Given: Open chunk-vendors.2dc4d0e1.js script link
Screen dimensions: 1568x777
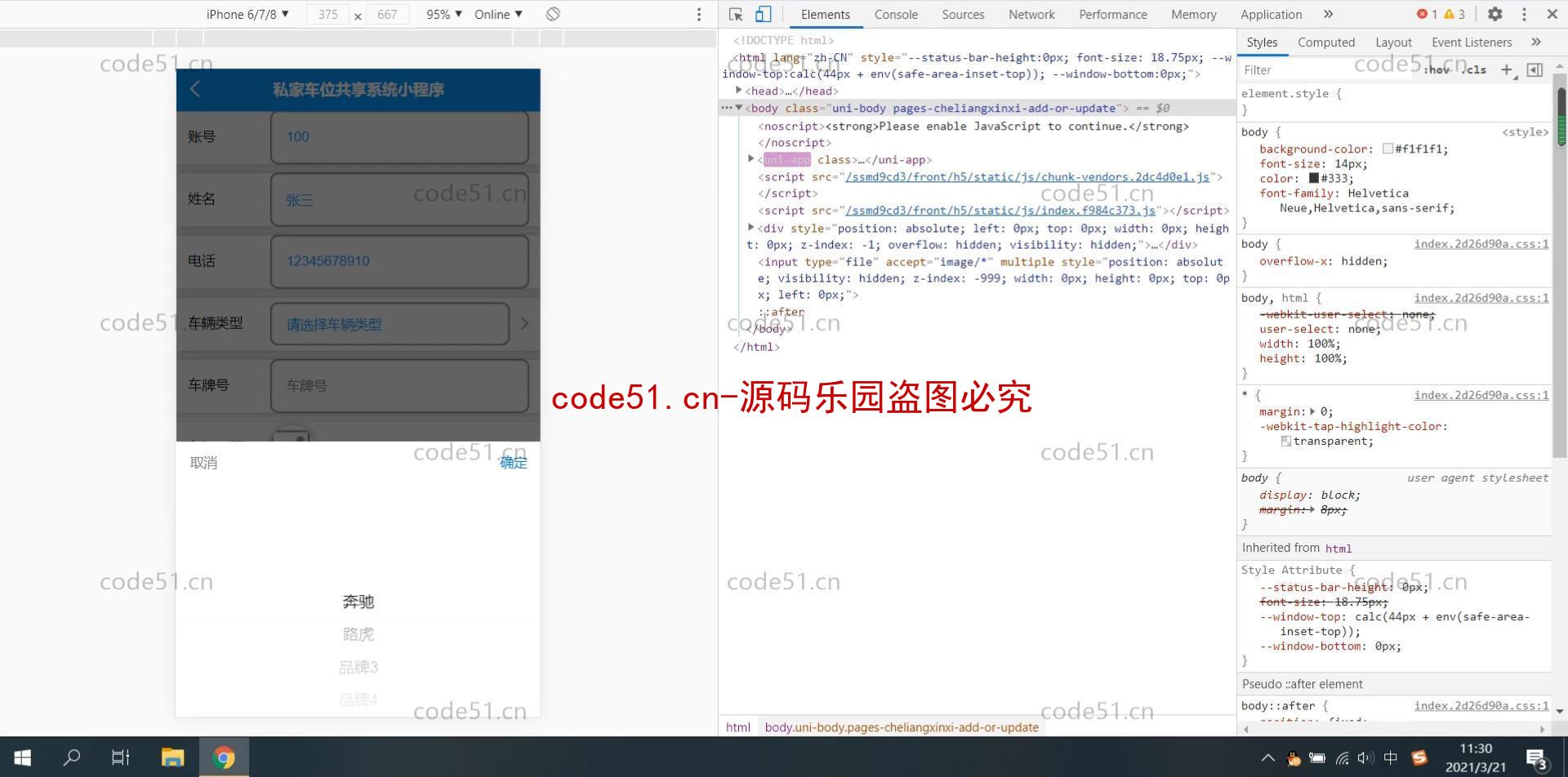Looking at the screenshot, I should [1027, 176].
